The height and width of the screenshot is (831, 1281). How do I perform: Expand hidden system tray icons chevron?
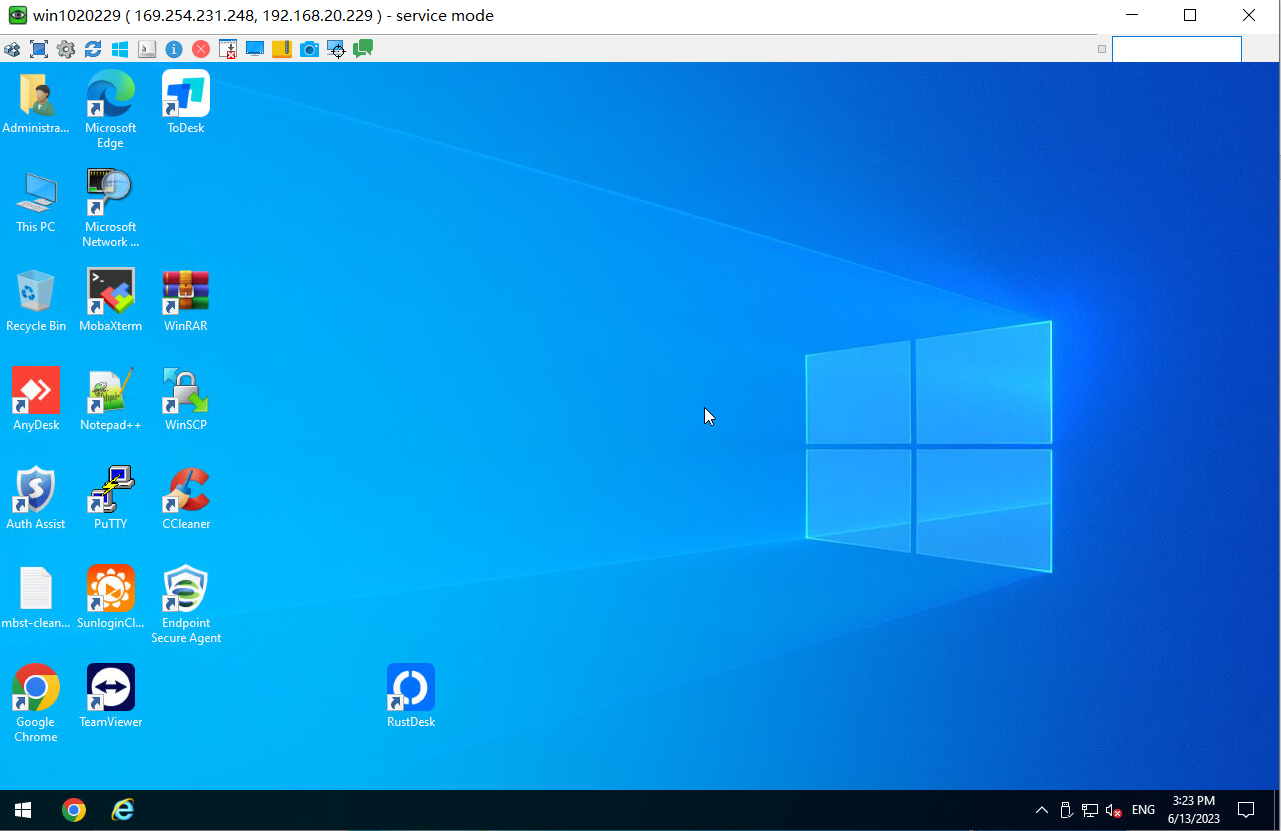pos(1041,810)
